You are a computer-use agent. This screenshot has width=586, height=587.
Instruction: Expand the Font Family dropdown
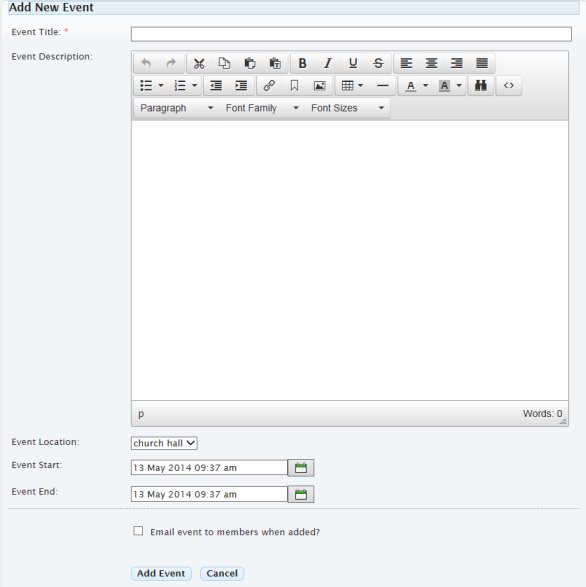click(262, 108)
